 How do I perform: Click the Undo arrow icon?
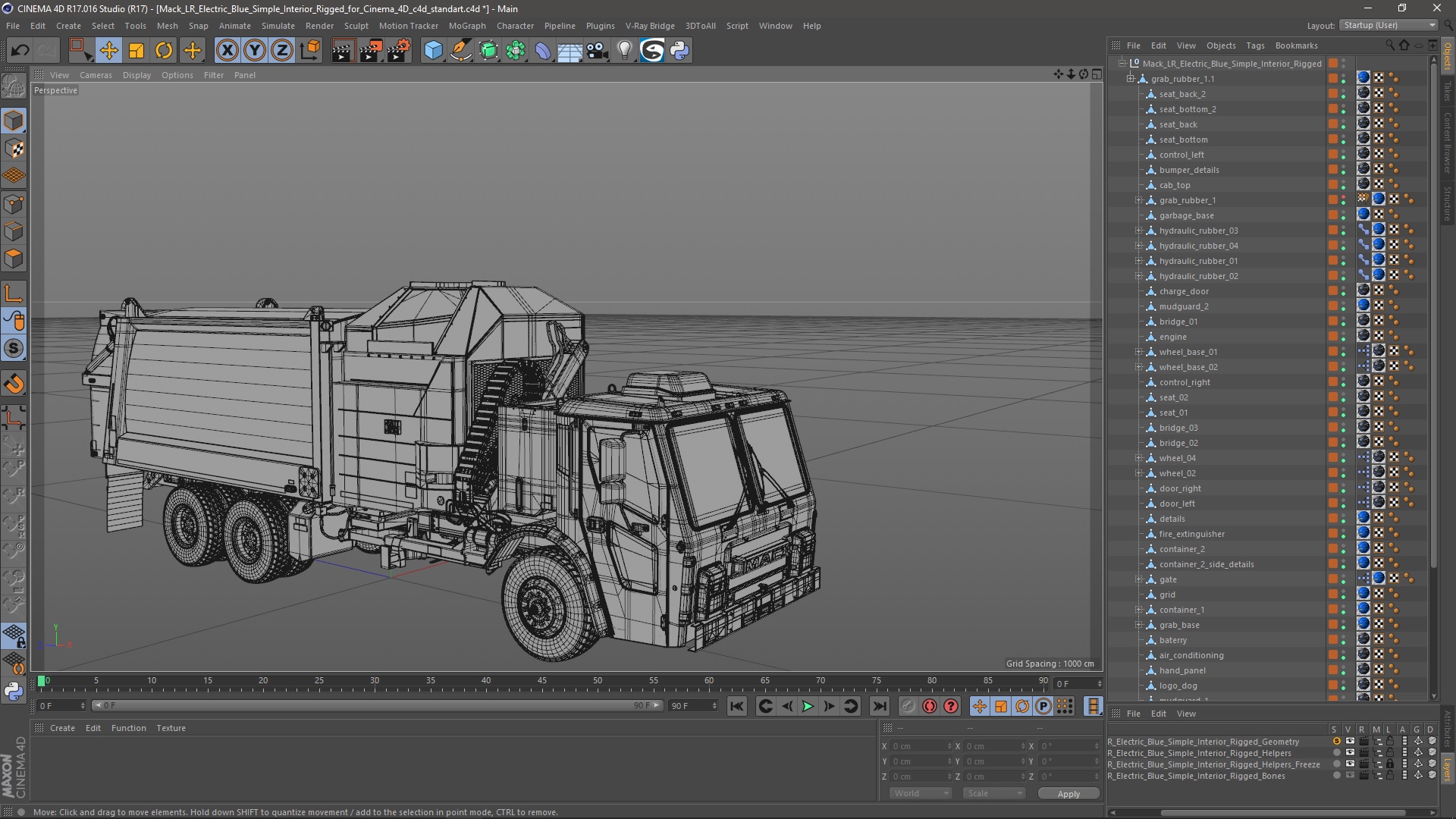point(20,51)
